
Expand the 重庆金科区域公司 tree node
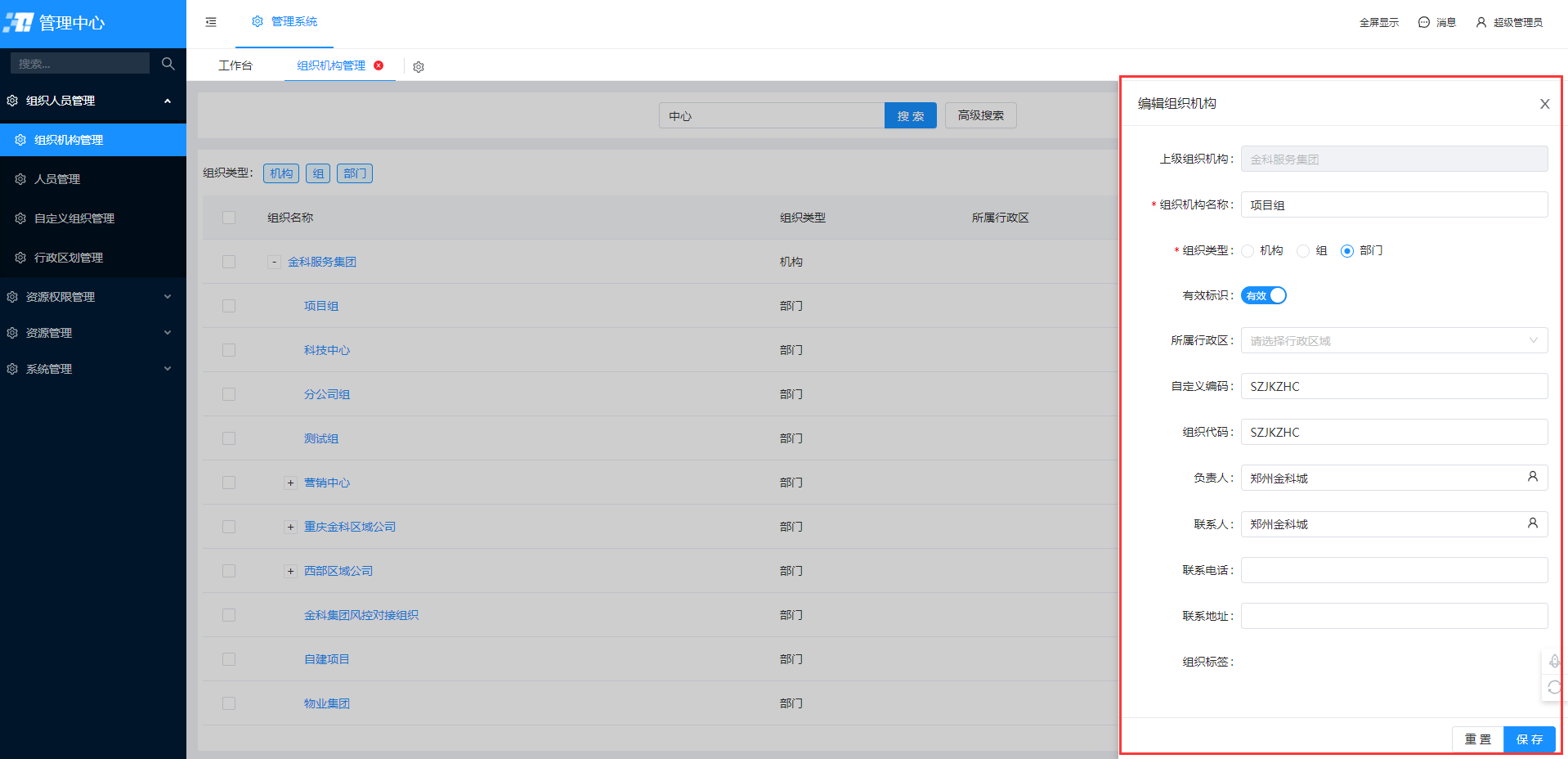(x=290, y=528)
